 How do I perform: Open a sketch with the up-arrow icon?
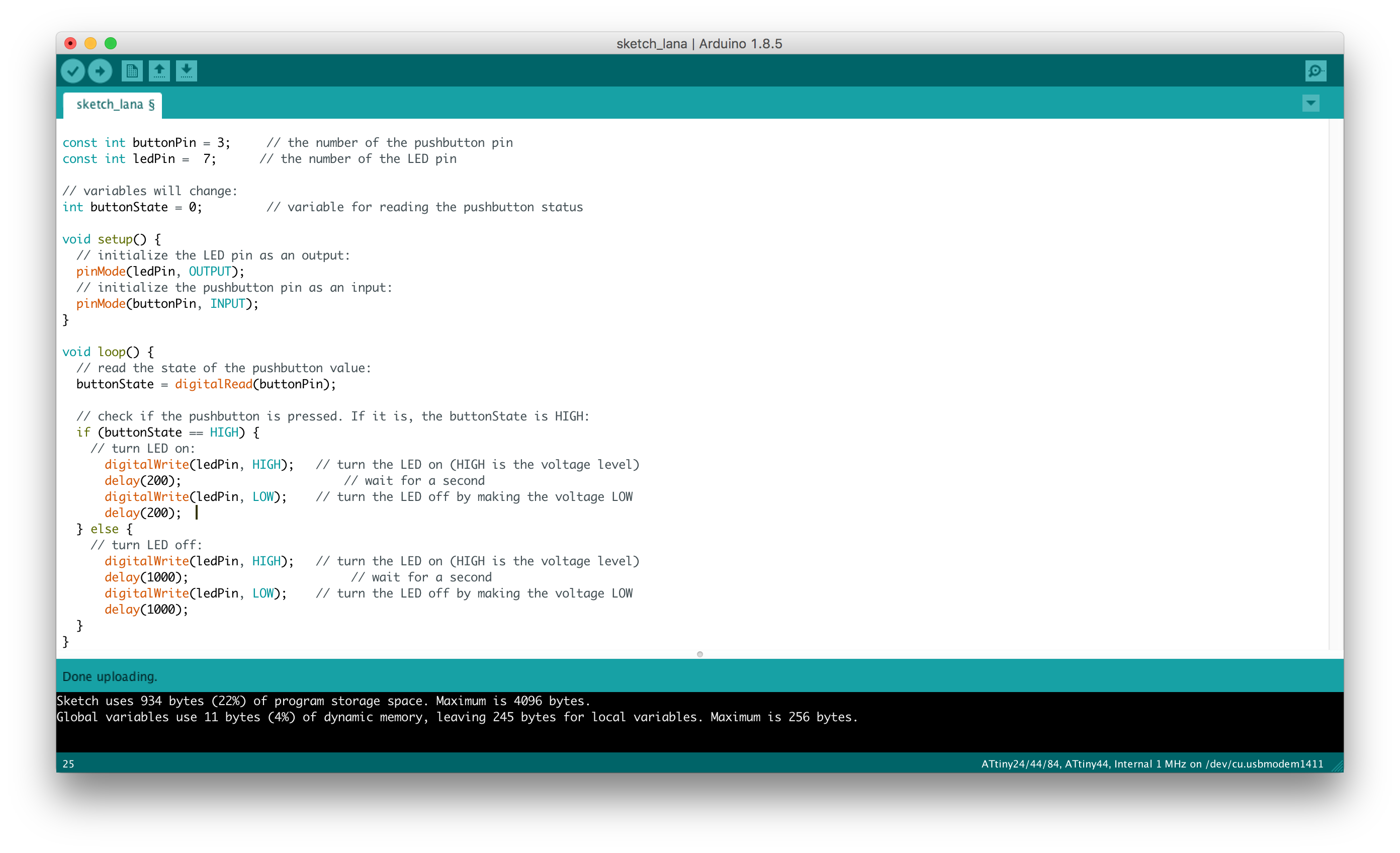coord(159,71)
